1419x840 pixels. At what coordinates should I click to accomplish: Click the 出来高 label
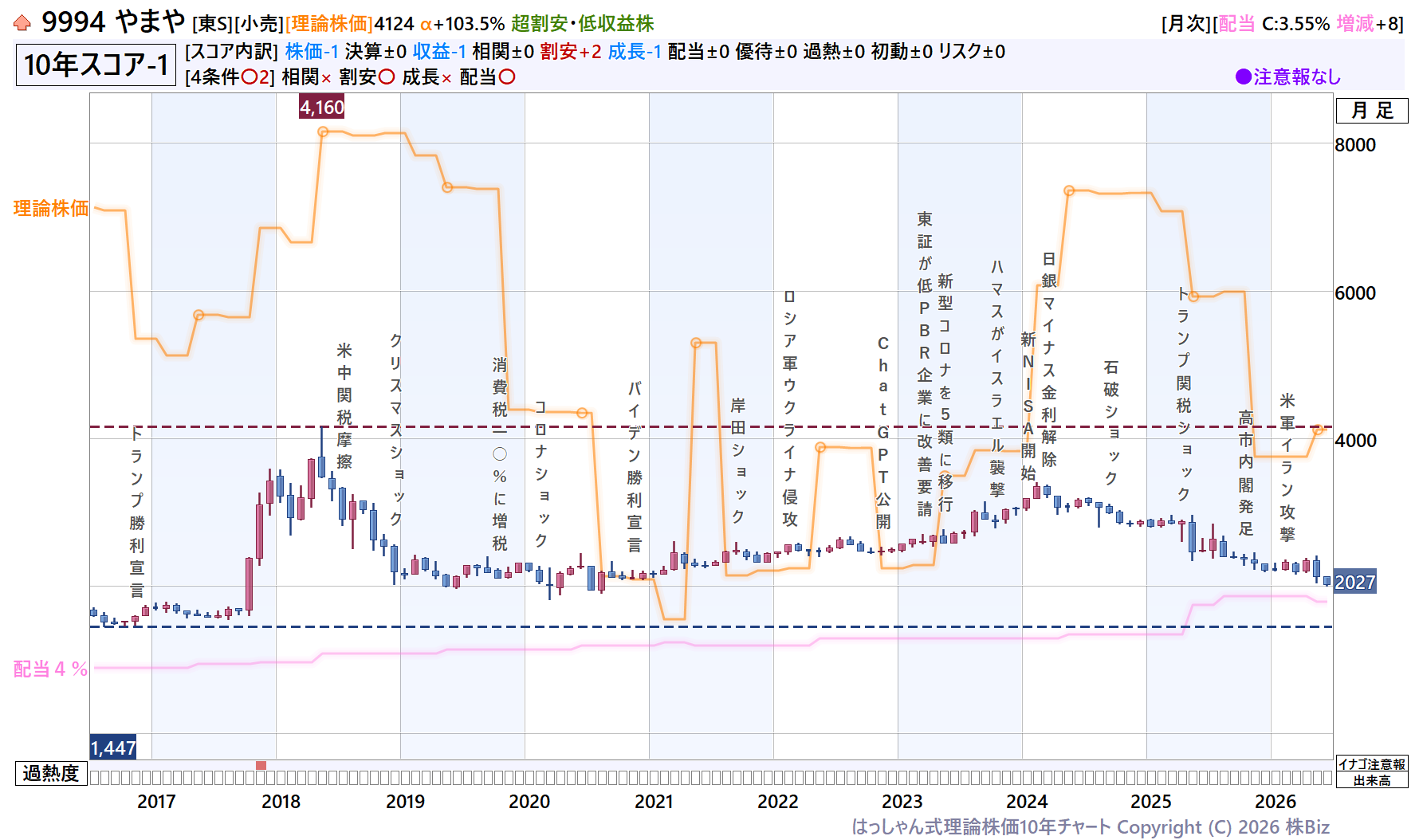1372,780
